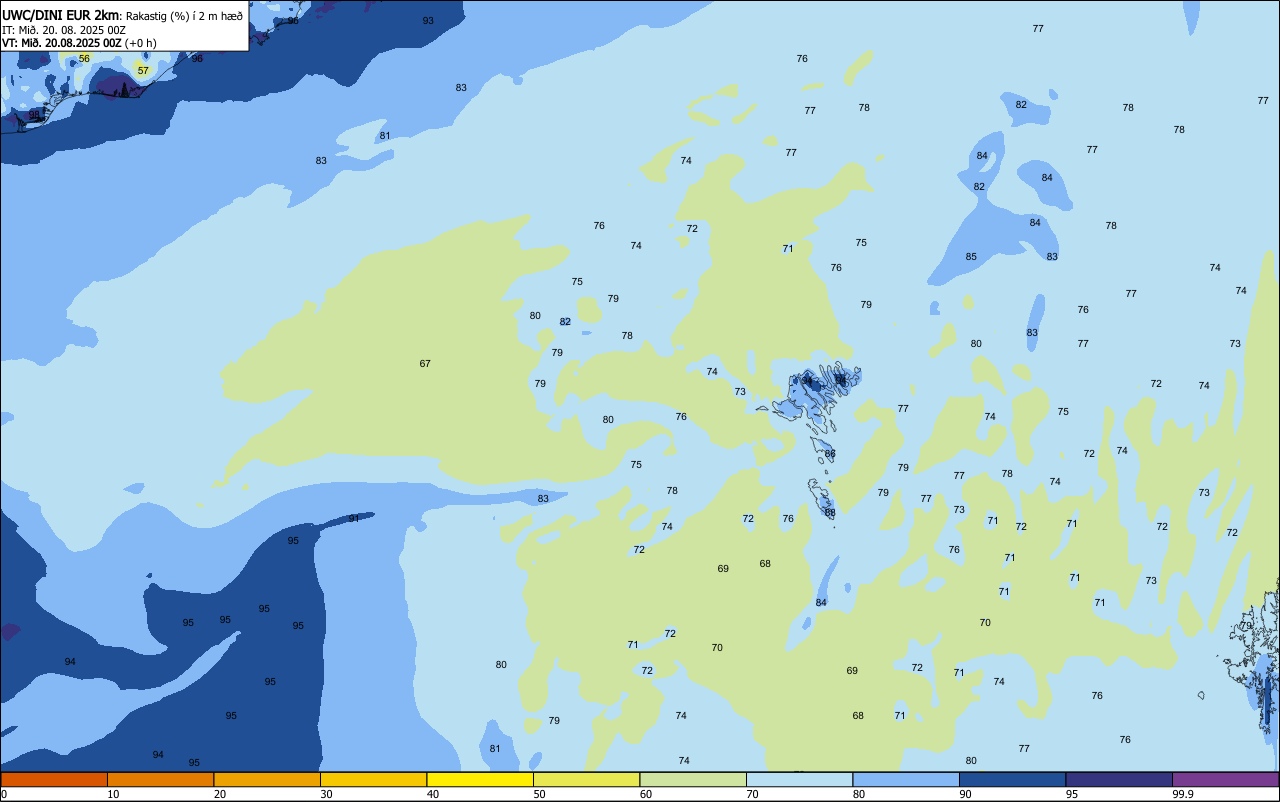This screenshot has height=802, width=1280.
Task: Select the 'IT: Mið. 20. 08. 2025 00Z' line
Action: 64,30
